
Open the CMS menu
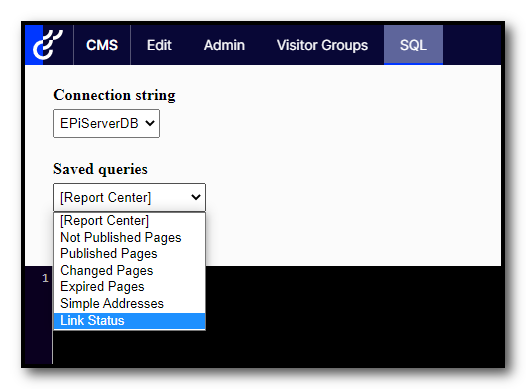pos(102,45)
